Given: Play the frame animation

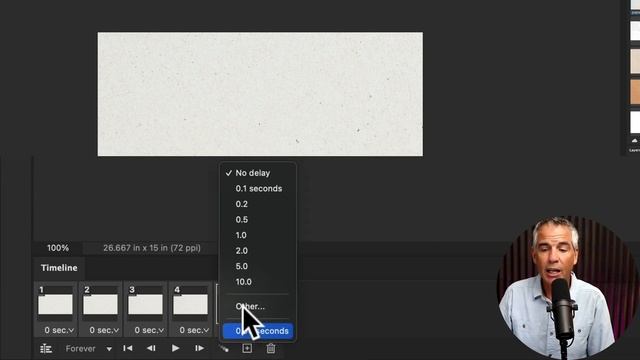Looking at the screenshot, I should tap(176, 348).
